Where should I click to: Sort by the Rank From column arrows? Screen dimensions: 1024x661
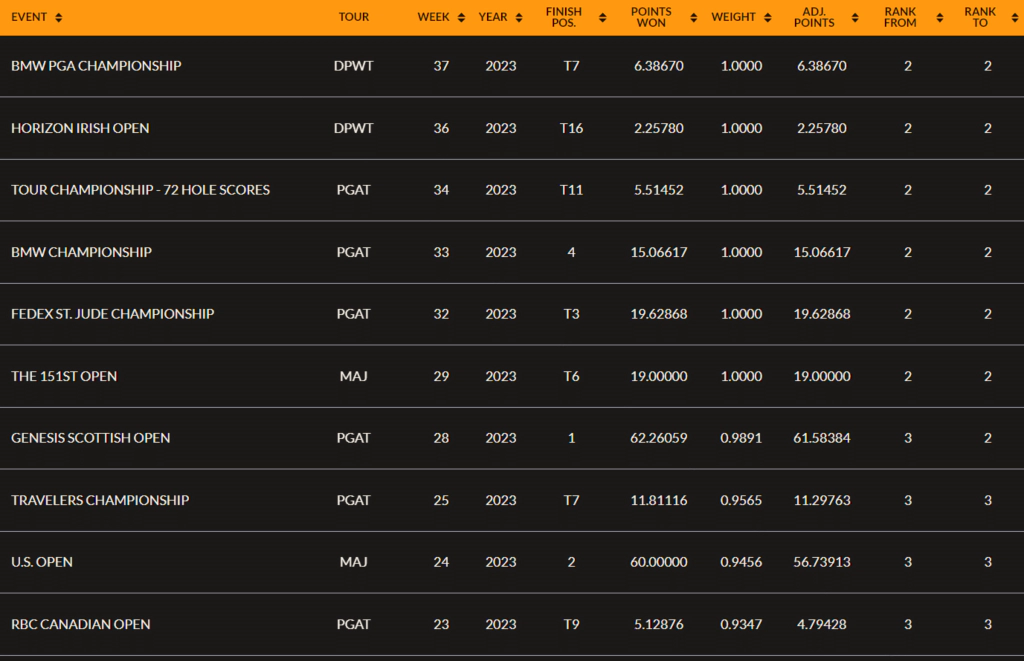pos(940,18)
